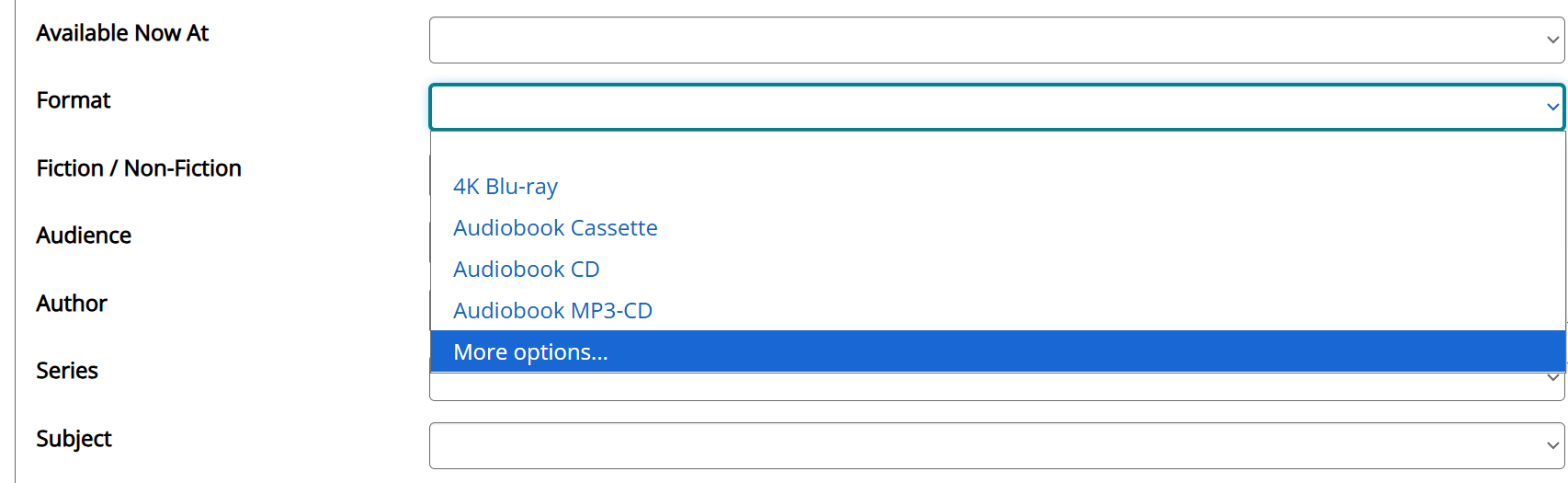Screen dimensions: 1568x483
Task: Open the Subject combo box
Action: click(983, 445)
